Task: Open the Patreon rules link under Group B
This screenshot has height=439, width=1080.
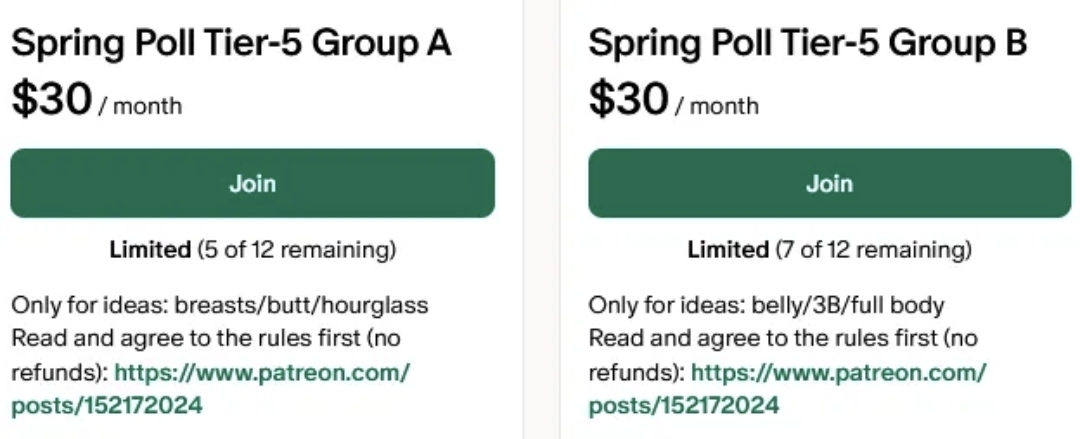Action: tap(838, 373)
